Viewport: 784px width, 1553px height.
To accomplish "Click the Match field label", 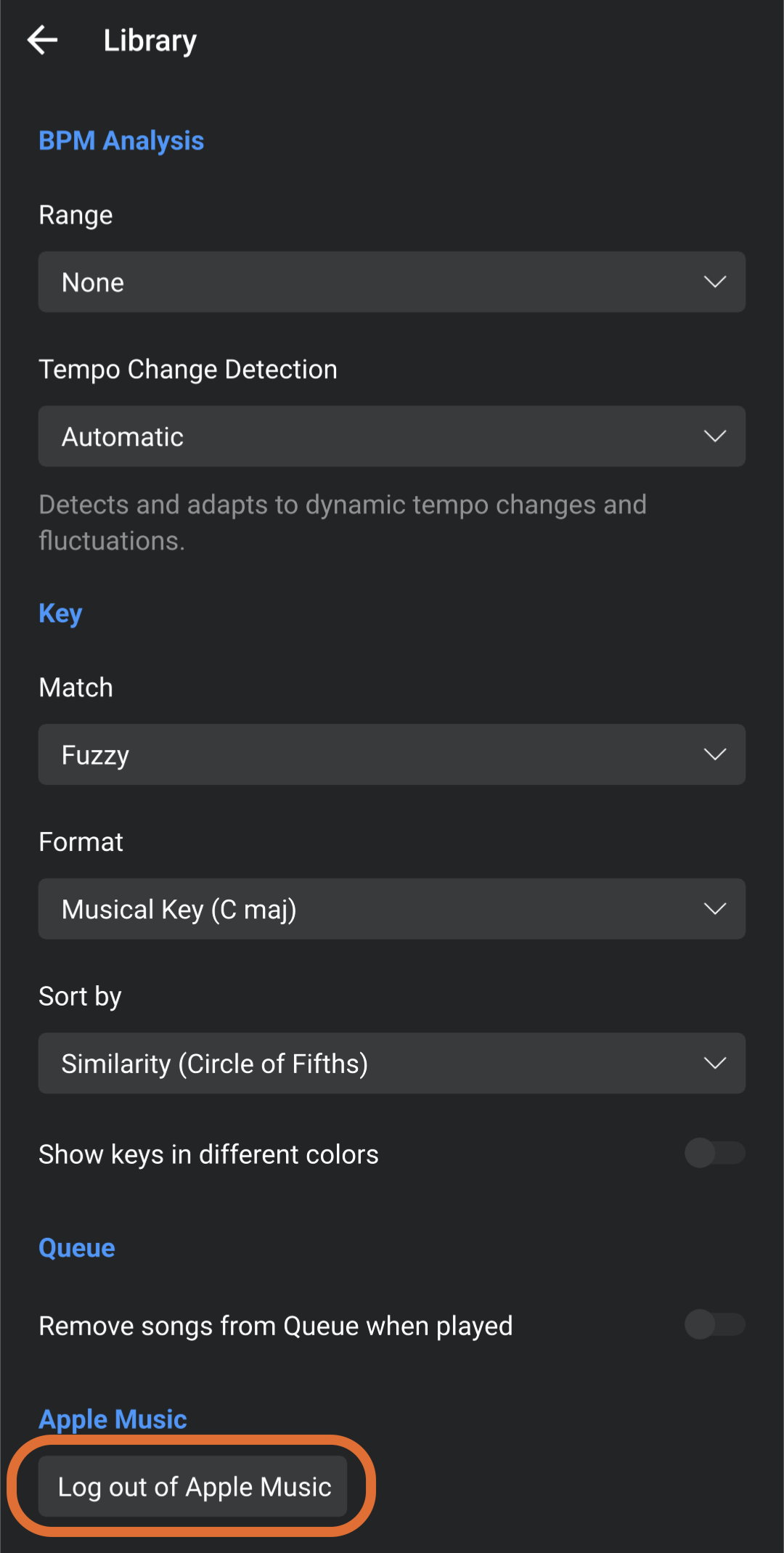I will click(75, 688).
